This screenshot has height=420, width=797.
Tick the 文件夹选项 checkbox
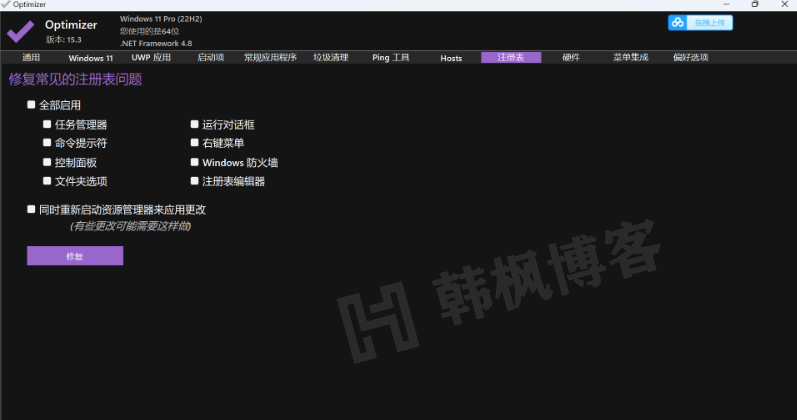click(x=47, y=181)
